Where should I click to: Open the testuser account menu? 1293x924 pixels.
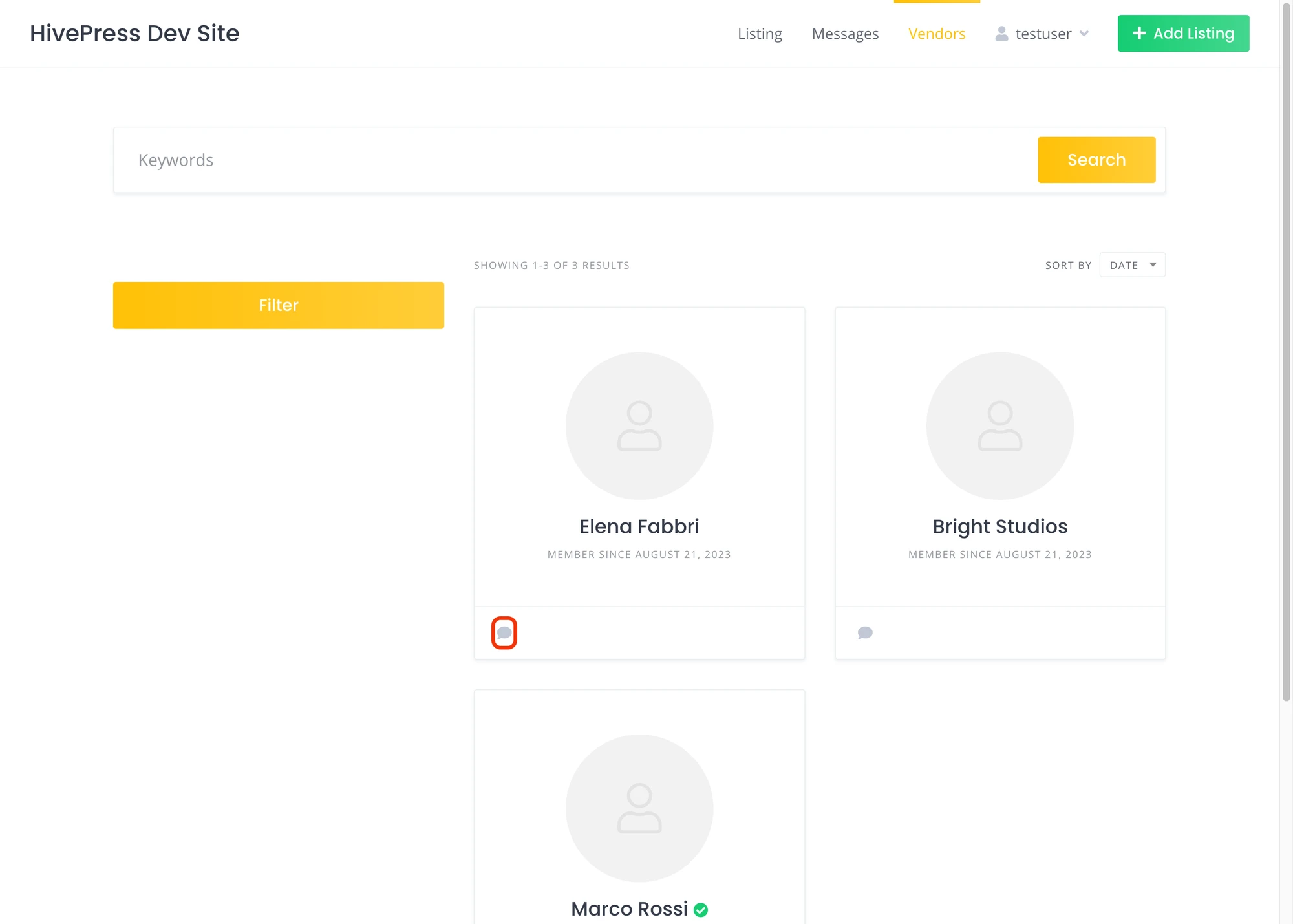tap(1042, 34)
